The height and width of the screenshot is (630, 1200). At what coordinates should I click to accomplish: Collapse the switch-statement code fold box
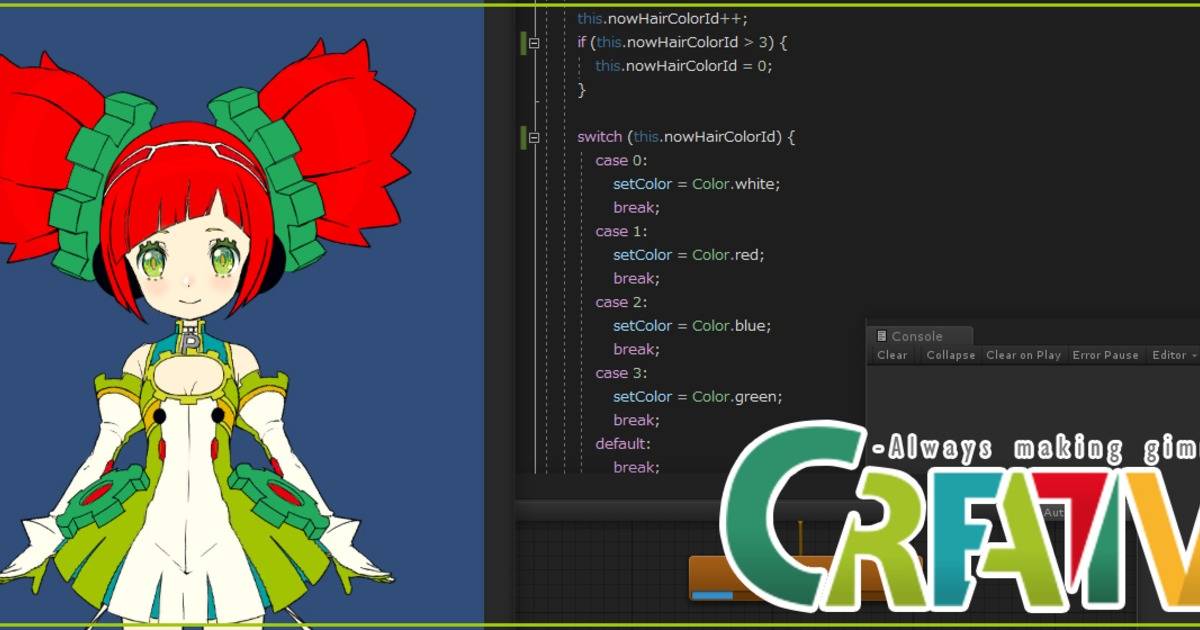(534, 137)
